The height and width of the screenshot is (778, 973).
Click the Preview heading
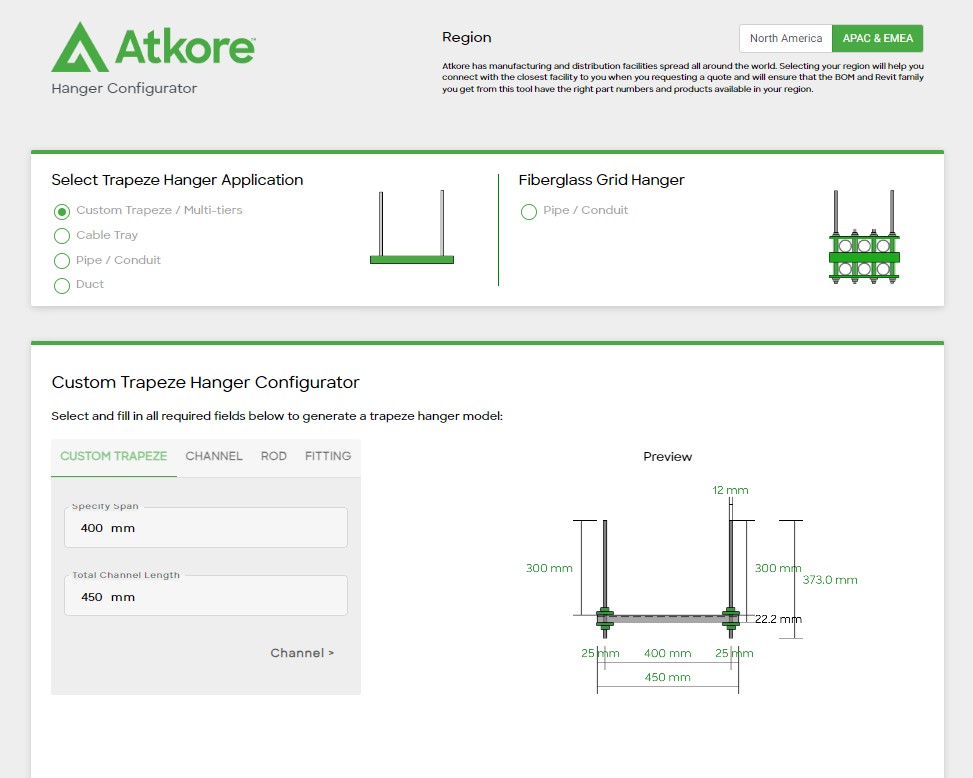pyautogui.click(x=667, y=457)
